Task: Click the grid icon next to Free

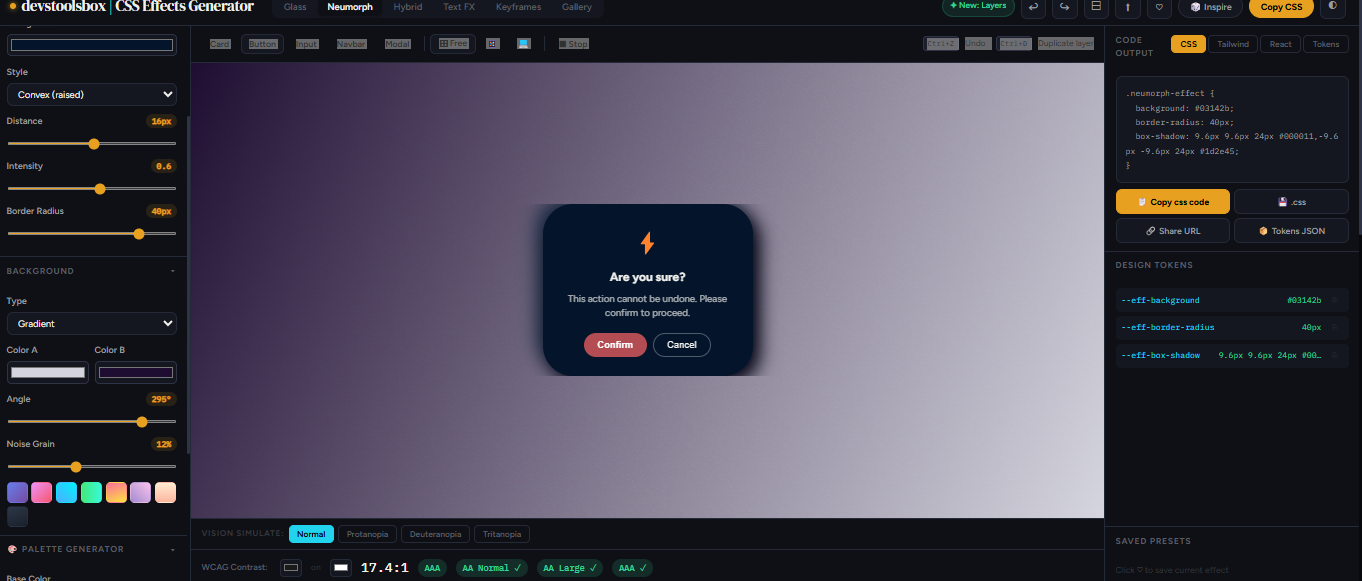Action: point(492,44)
